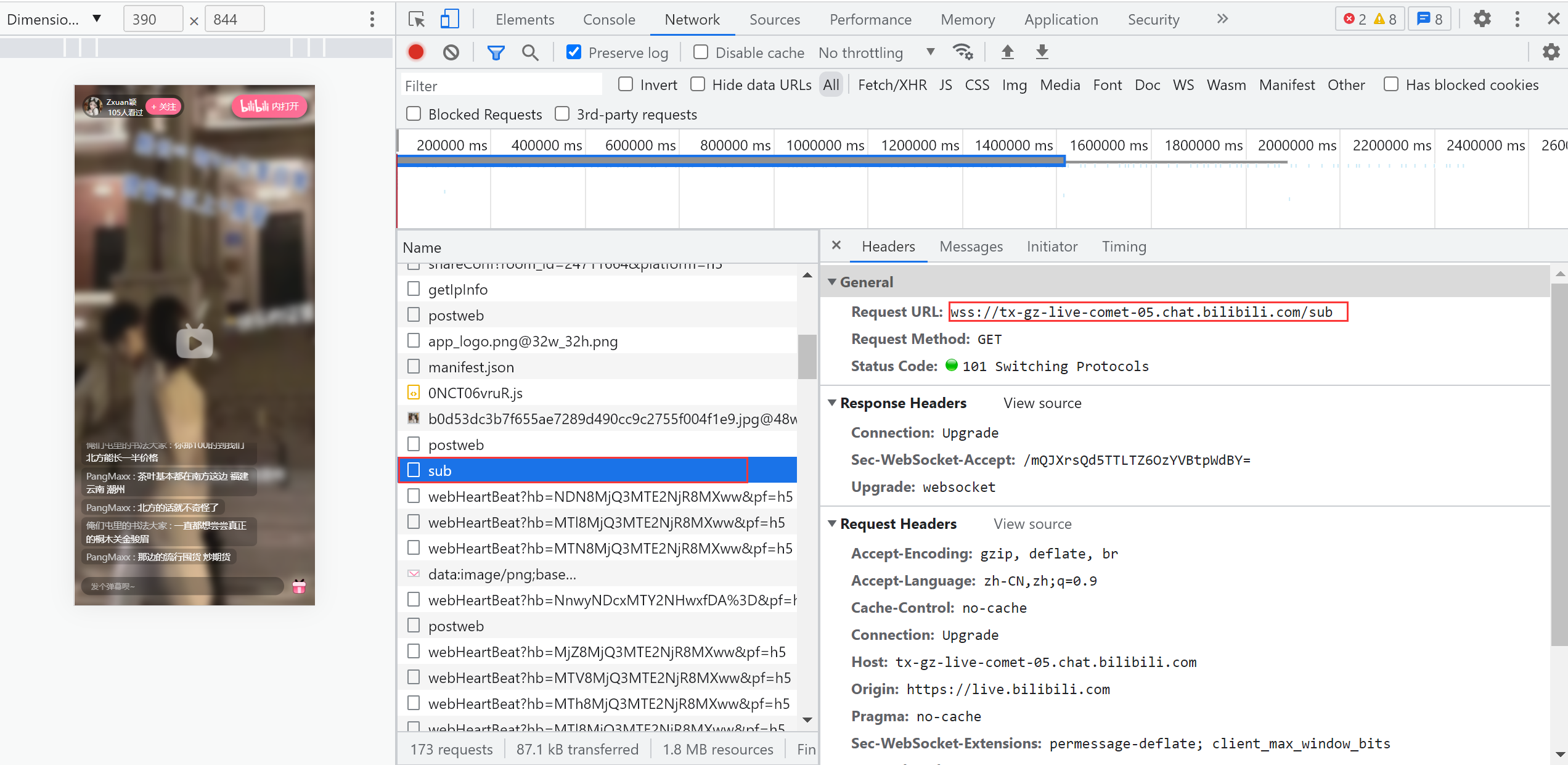Click View source for Response Headers
Image resolution: width=1568 pixels, height=765 pixels.
1042,403
